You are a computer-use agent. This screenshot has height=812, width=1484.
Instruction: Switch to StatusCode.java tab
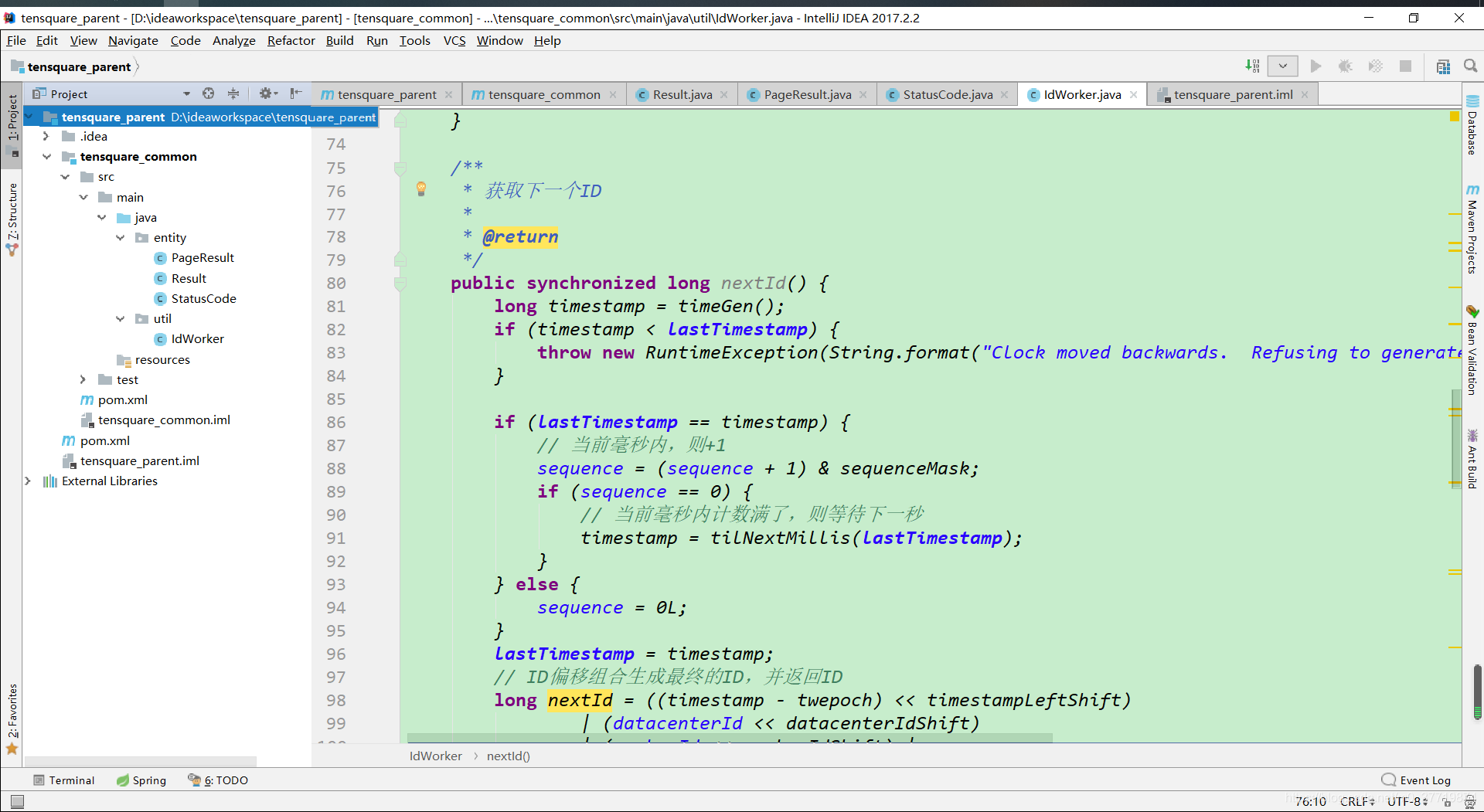[948, 94]
